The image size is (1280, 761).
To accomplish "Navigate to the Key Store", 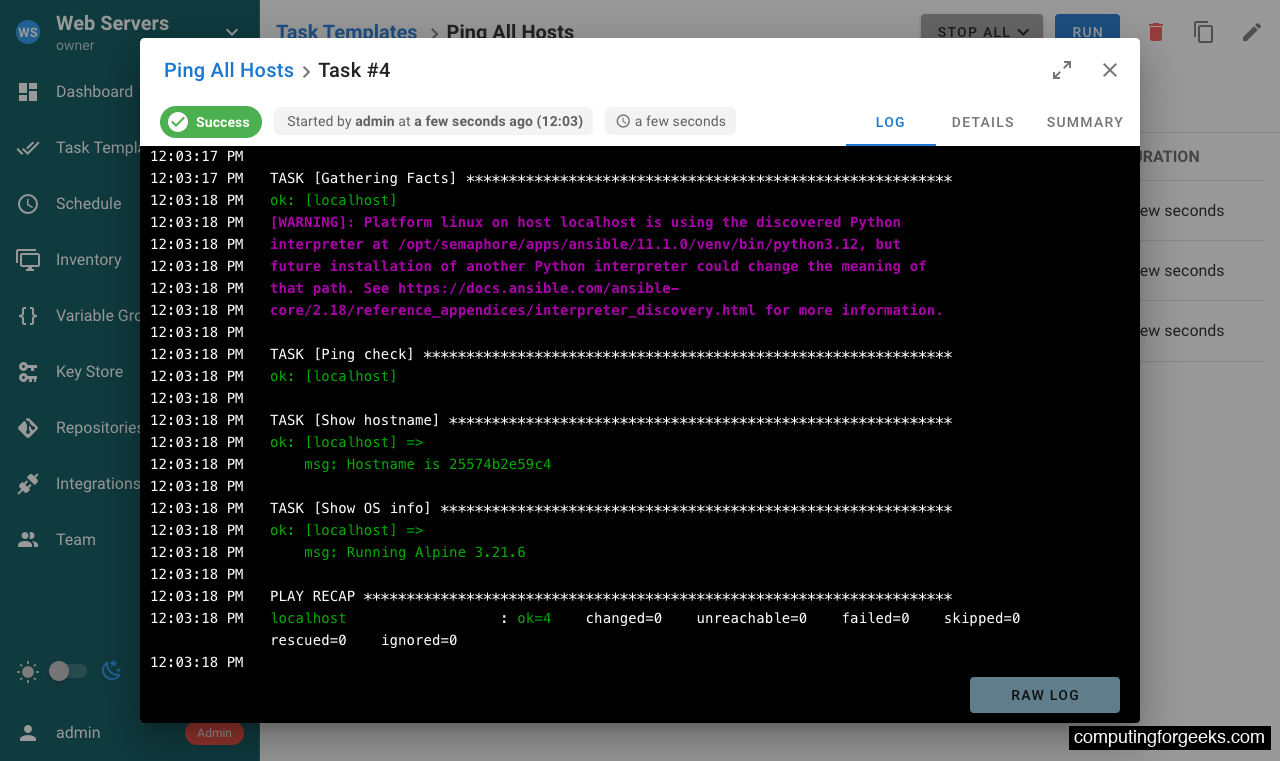I will tap(88, 371).
